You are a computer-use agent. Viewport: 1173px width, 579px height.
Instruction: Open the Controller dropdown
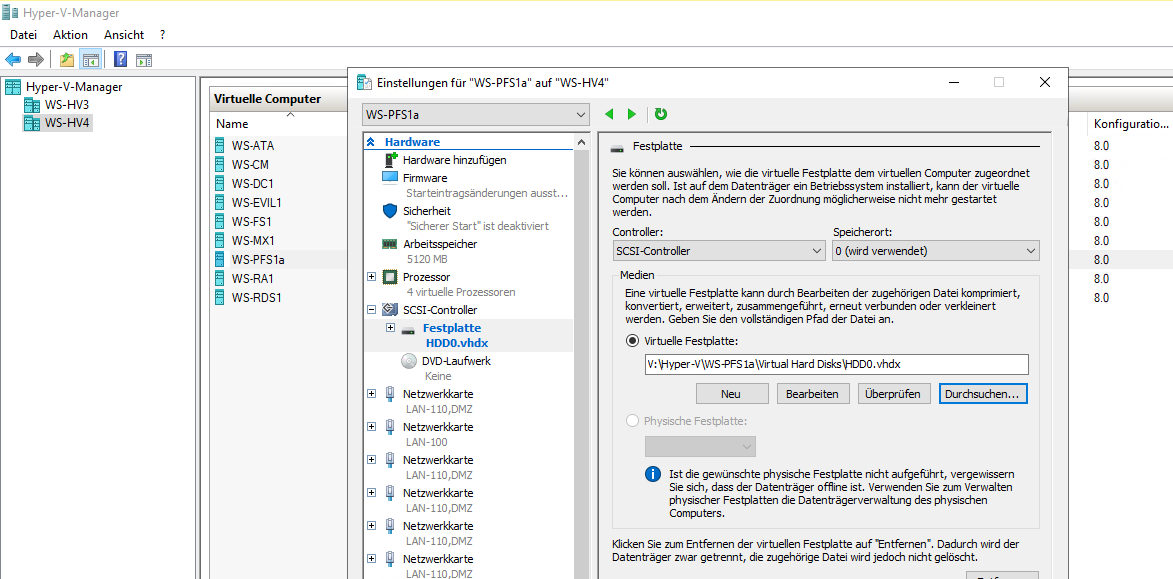coord(719,251)
